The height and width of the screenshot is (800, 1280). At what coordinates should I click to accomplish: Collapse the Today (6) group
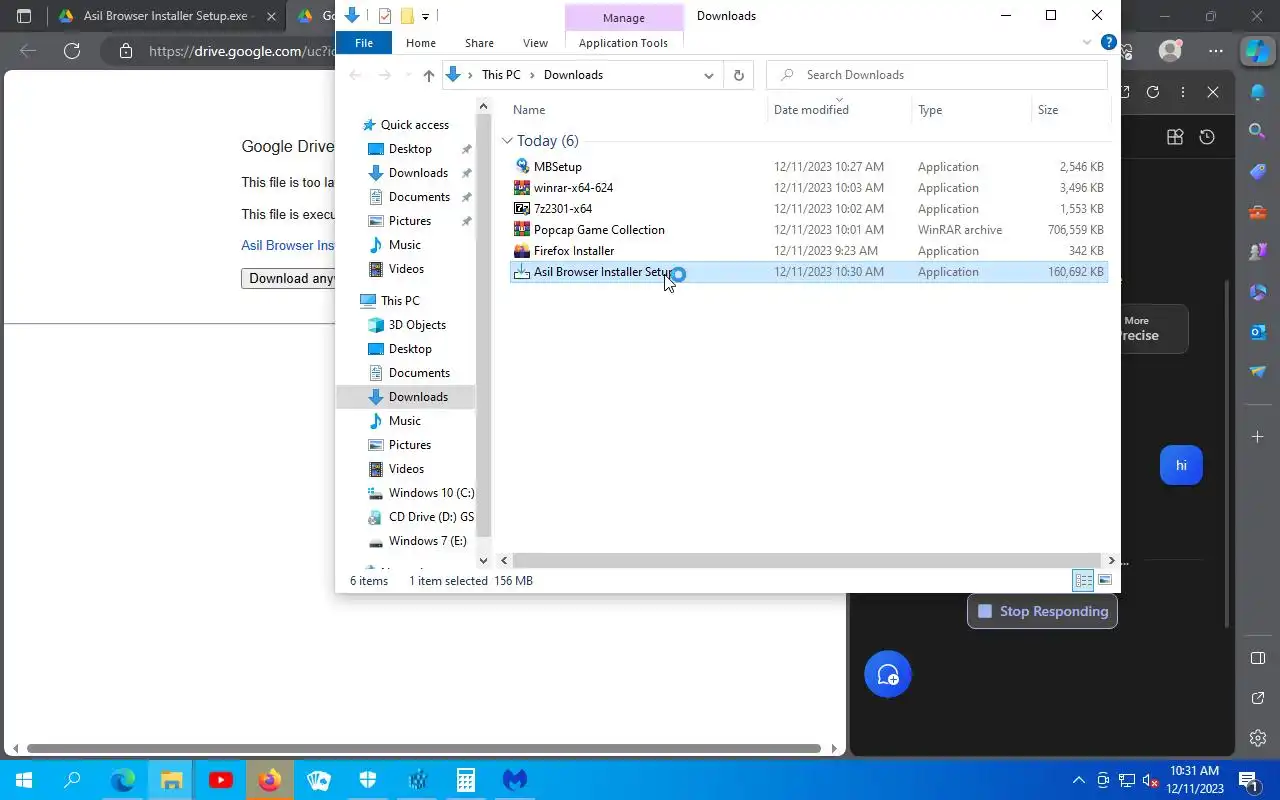point(508,141)
